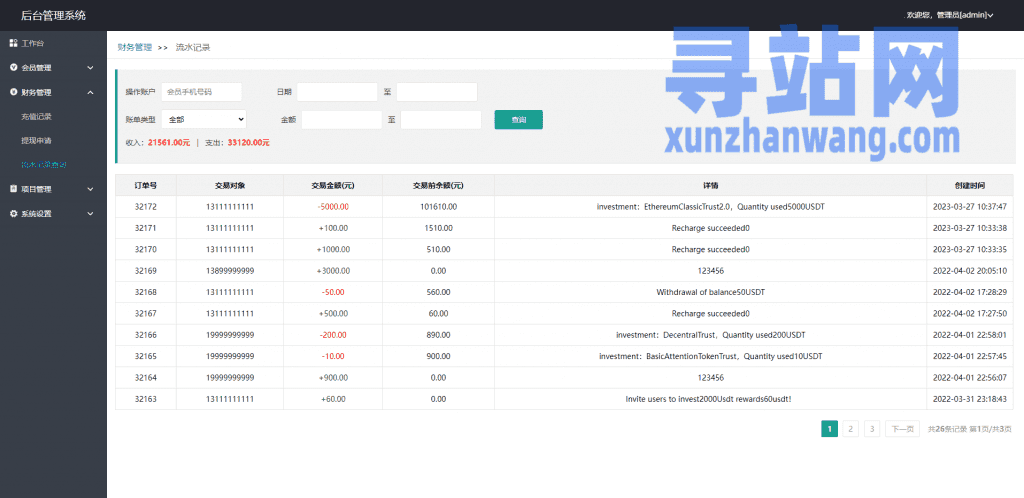Image resolution: width=1024 pixels, height=498 pixels.
Task: Click the current page 1 button
Action: (829, 429)
